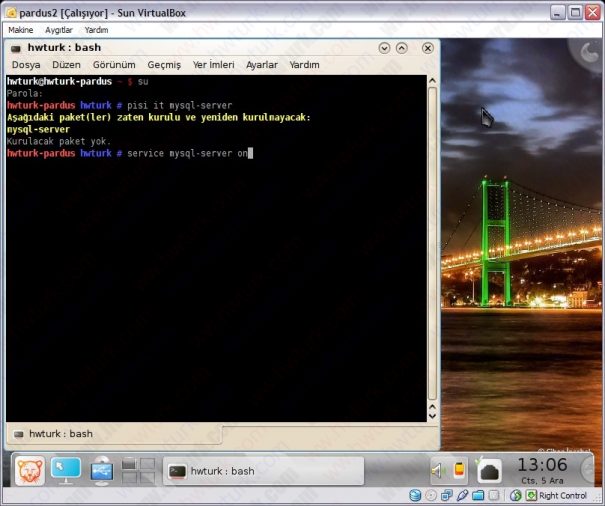Open the Pardus application launcher menu

pos(28,470)
